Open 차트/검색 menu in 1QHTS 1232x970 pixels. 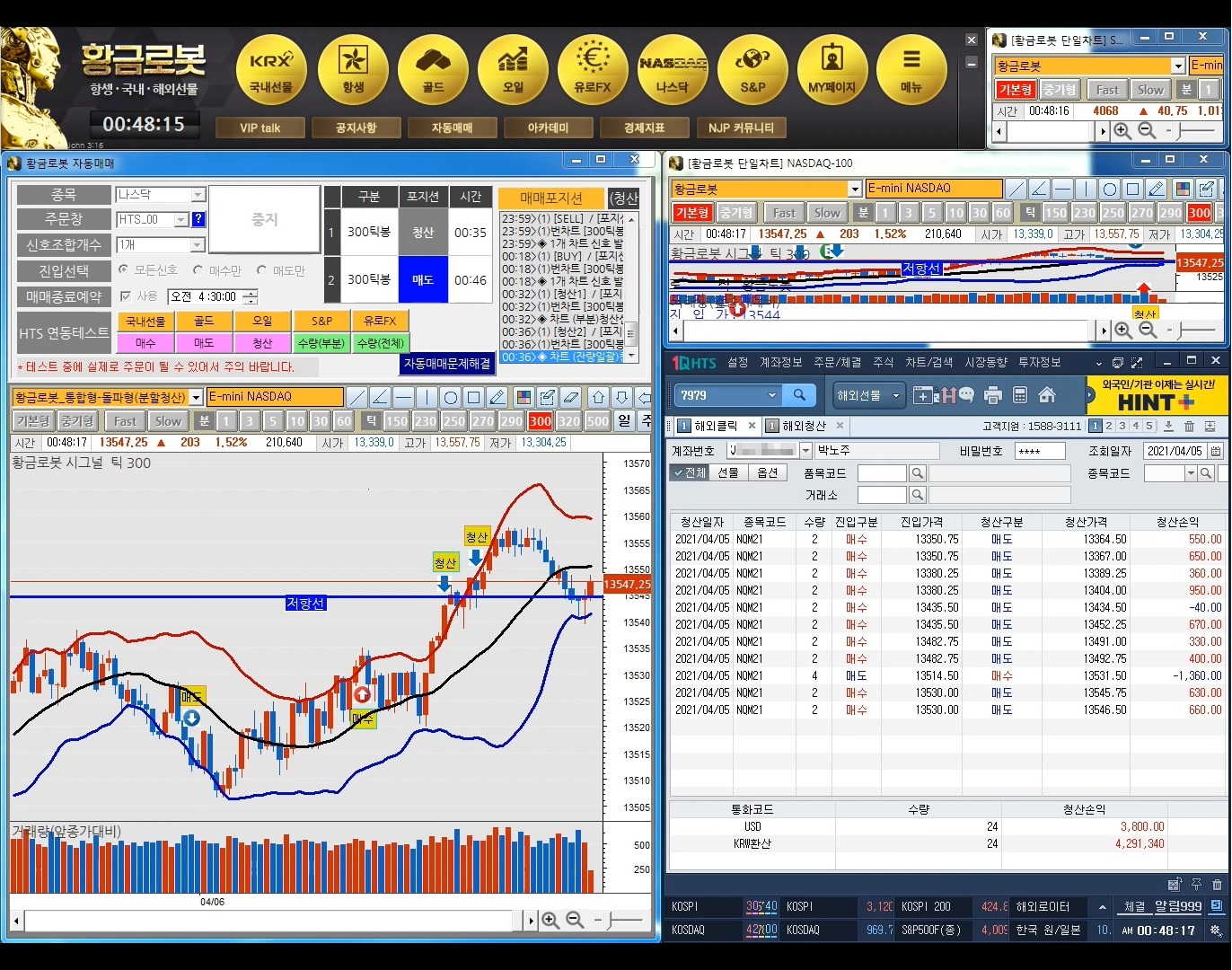click(928, 362)
